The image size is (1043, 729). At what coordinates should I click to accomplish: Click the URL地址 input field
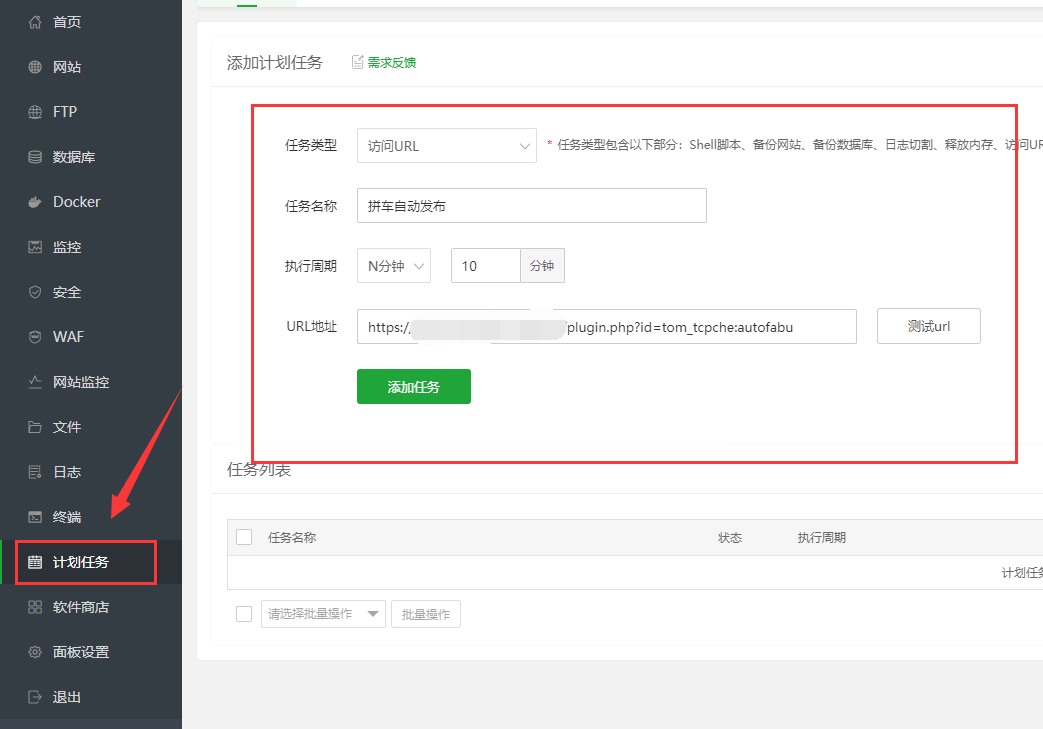[607, 327]
